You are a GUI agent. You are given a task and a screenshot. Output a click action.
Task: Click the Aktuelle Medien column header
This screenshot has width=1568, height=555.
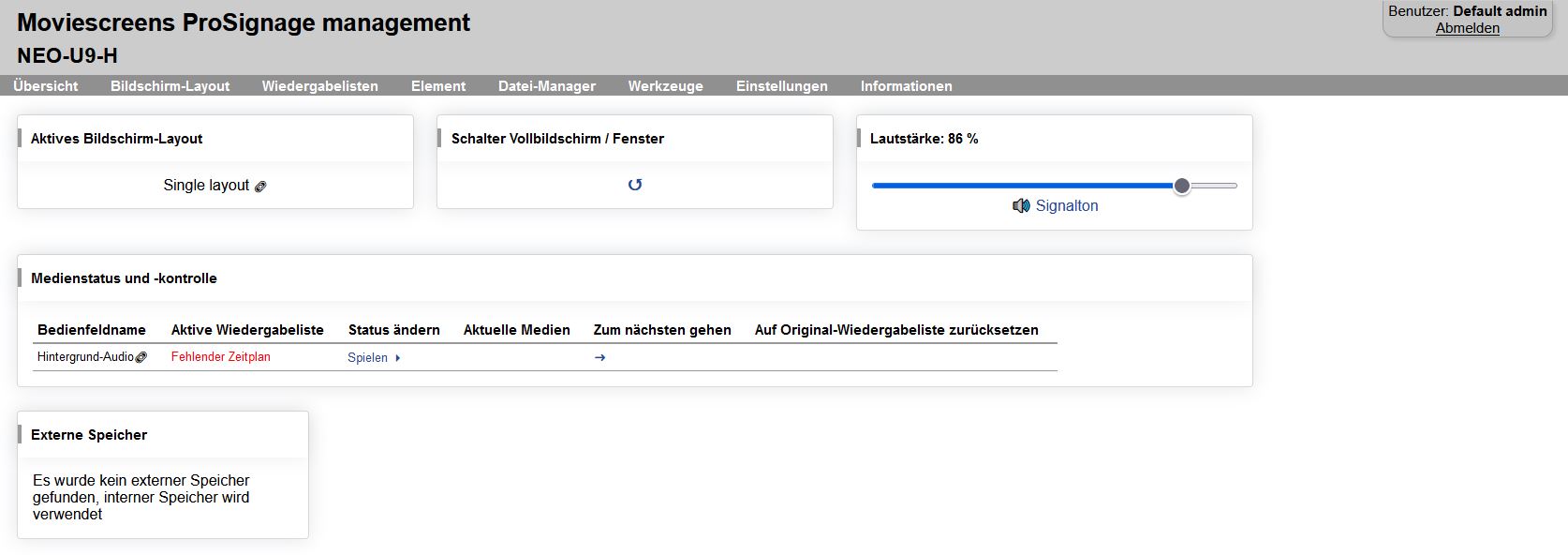[517, 330]
